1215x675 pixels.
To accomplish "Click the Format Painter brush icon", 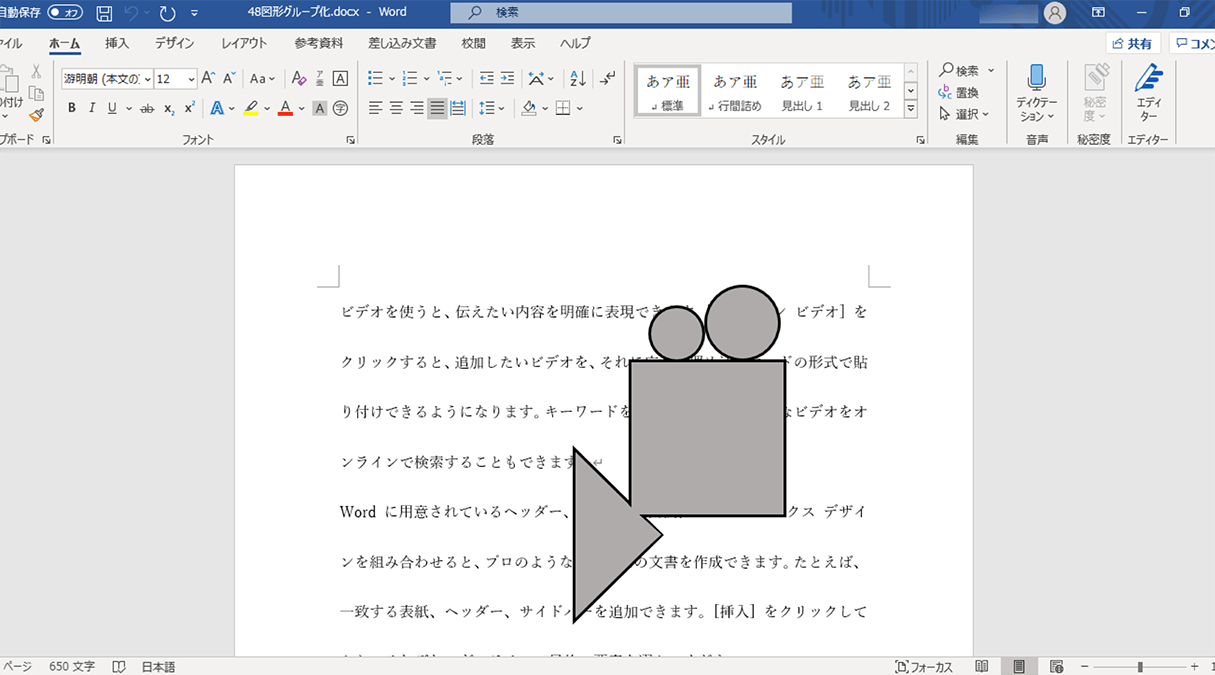I will click(x=37, y=115).
